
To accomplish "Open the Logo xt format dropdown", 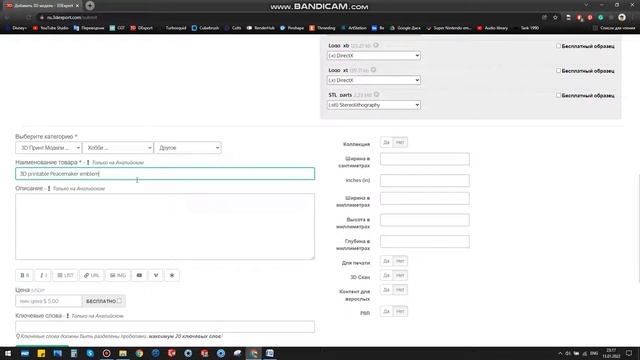I will coord(373,80).
